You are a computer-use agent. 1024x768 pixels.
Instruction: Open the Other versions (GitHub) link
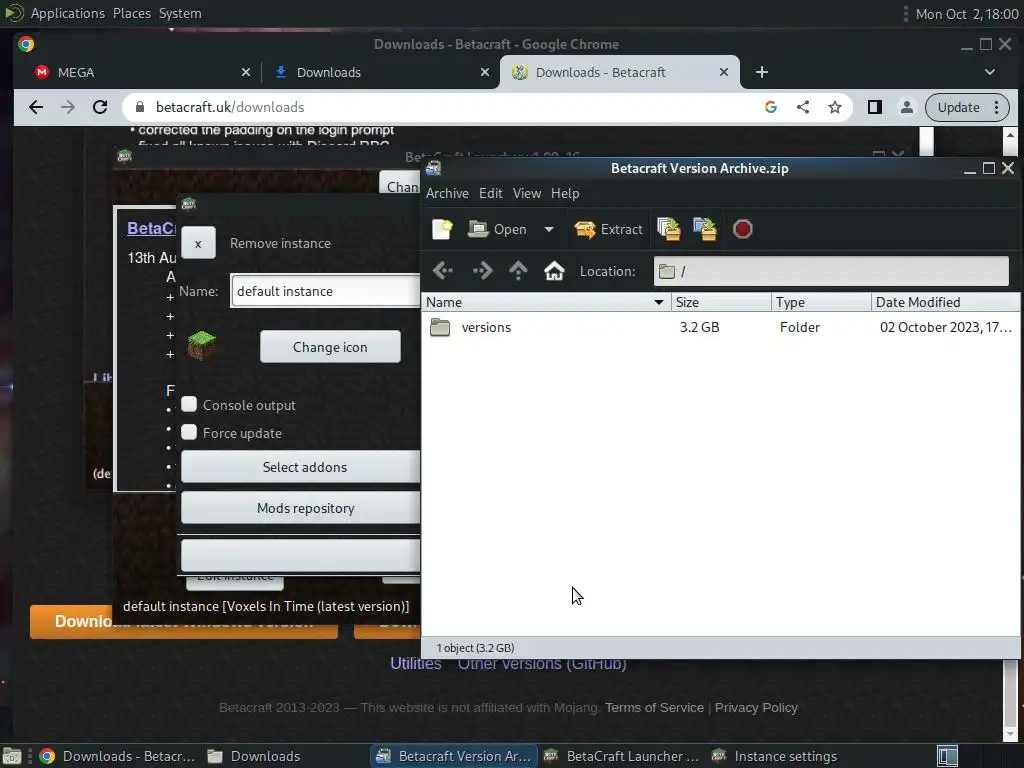pos(542,665)
